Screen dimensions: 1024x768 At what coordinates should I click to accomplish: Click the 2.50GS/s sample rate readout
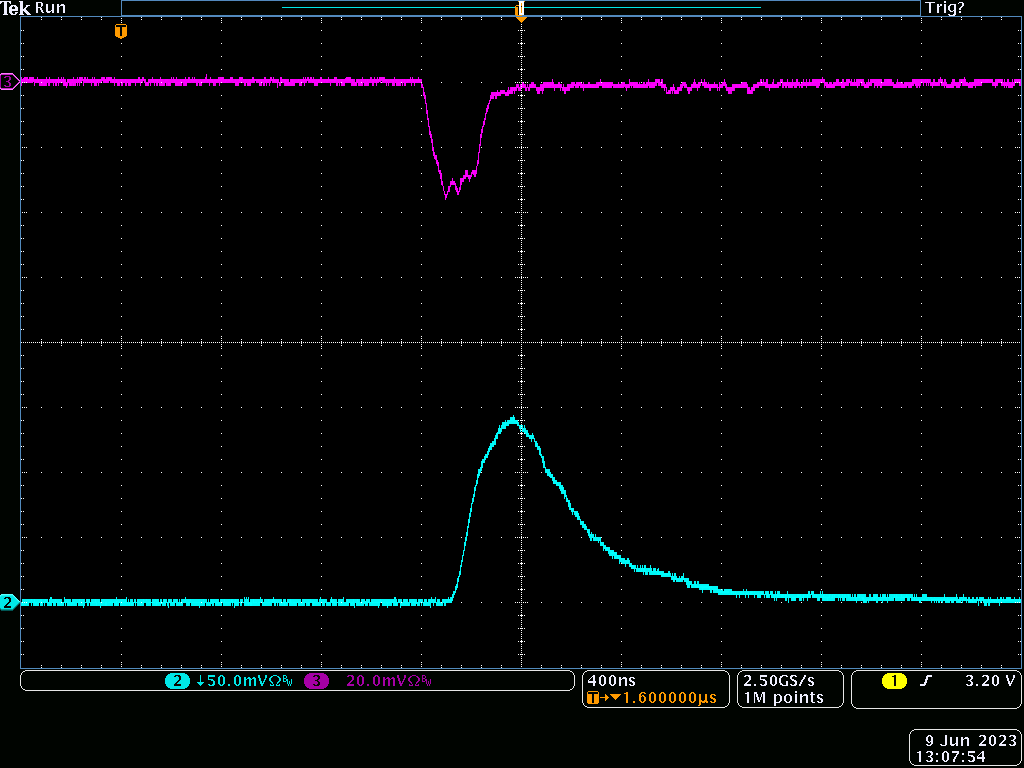(779, 680)
